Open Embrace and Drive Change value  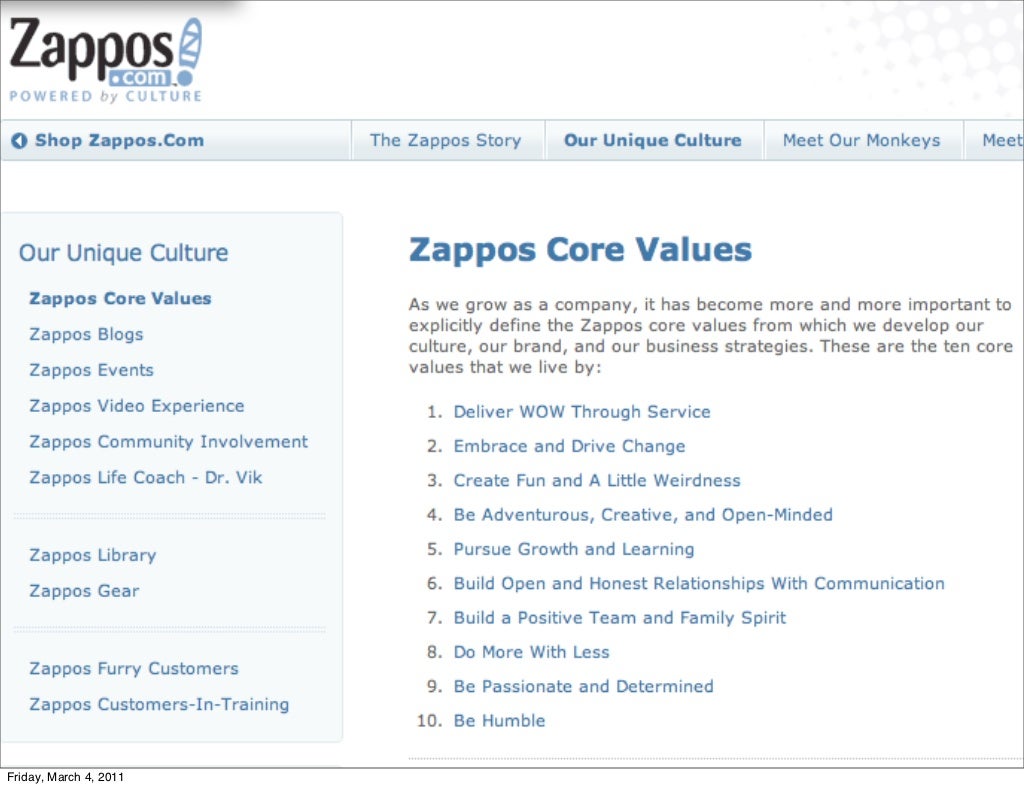(569, 447)
